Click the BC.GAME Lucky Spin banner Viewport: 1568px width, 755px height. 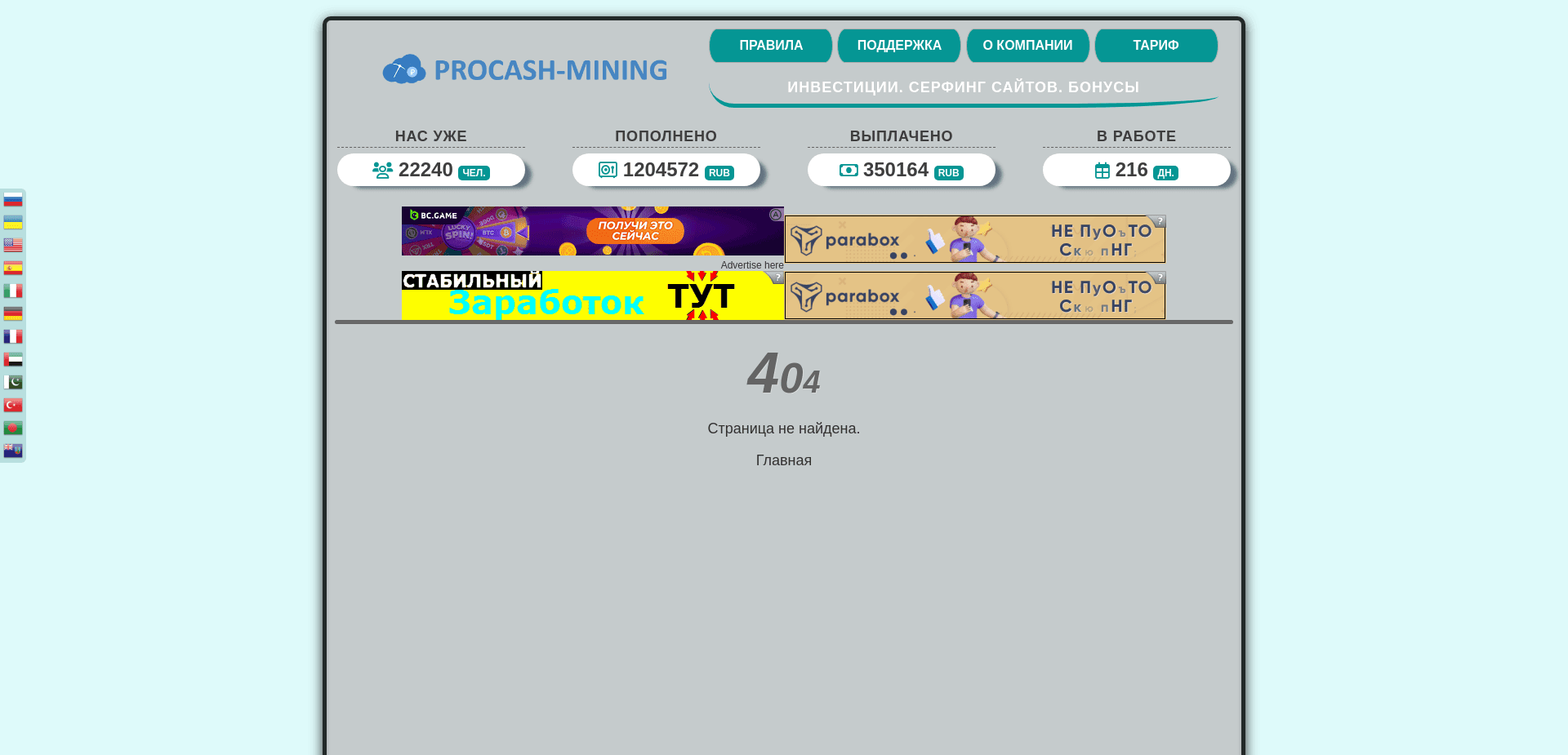[x=591, y=231]
